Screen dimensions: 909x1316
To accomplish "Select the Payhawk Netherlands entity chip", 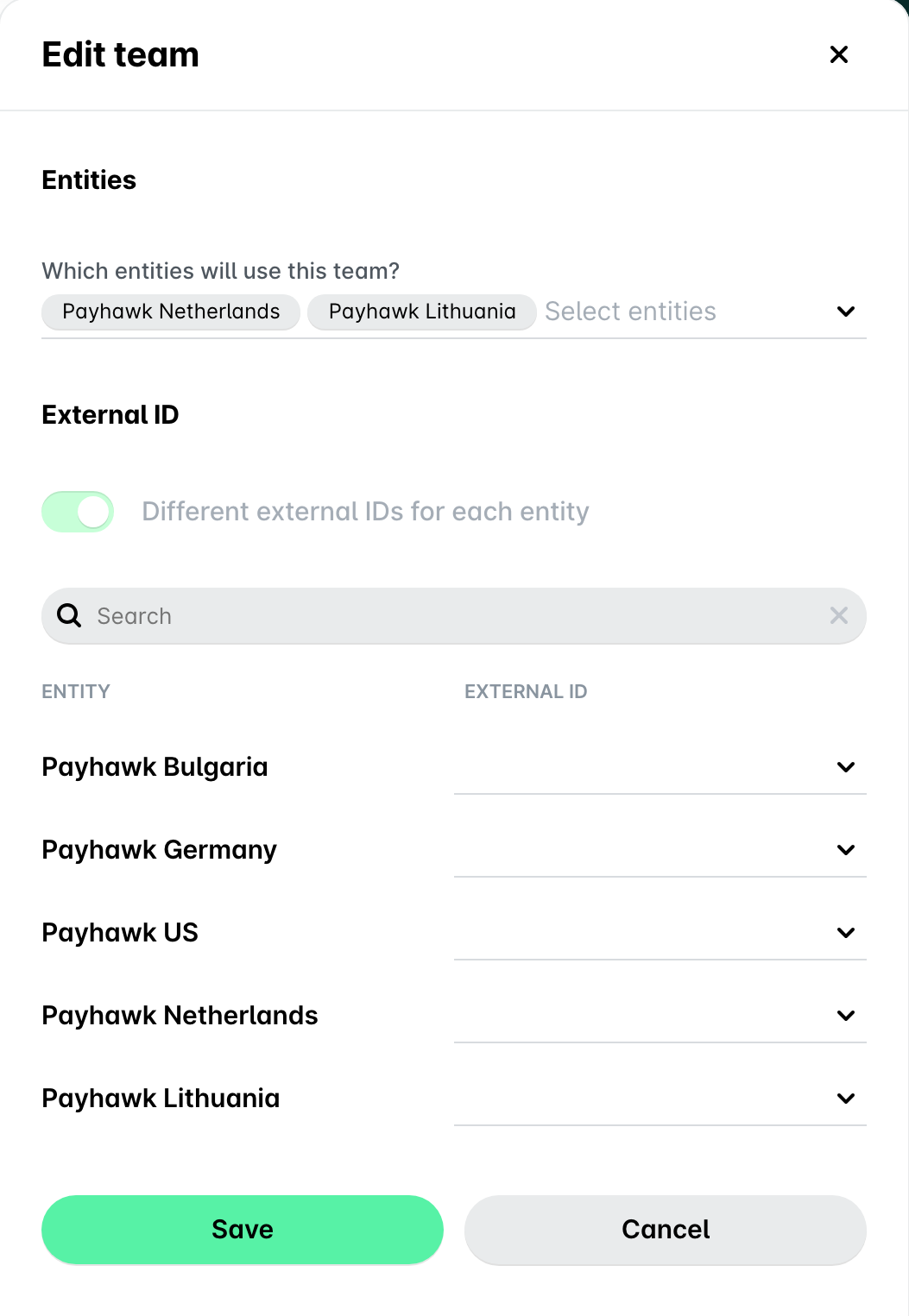I will click(x=171, y=312).
